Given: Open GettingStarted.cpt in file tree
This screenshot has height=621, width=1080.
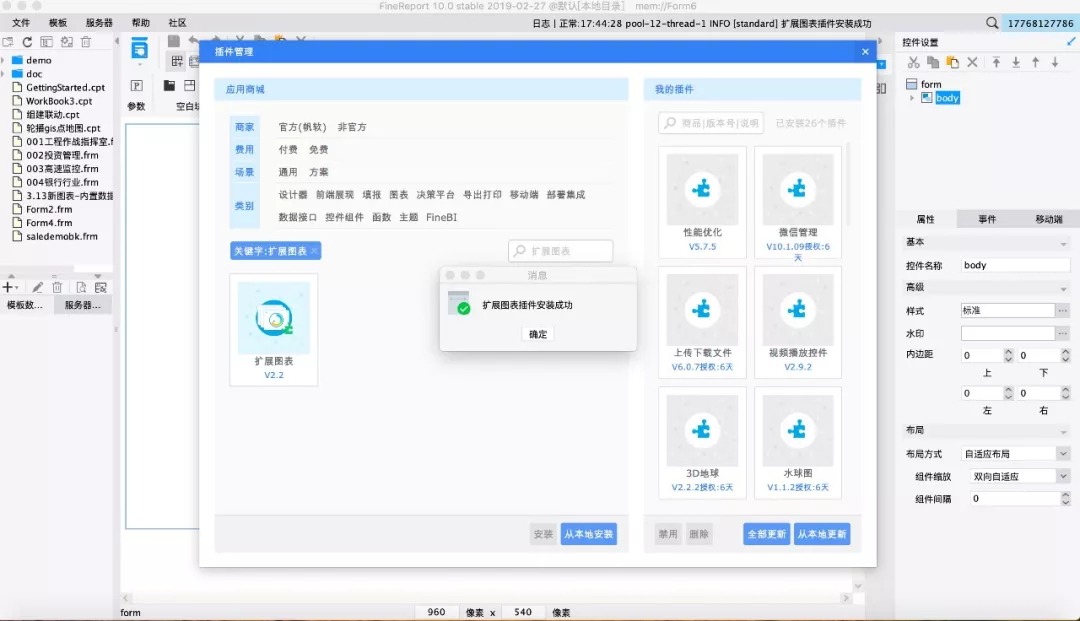Looking at the screenshot, I should click(59, 87).
